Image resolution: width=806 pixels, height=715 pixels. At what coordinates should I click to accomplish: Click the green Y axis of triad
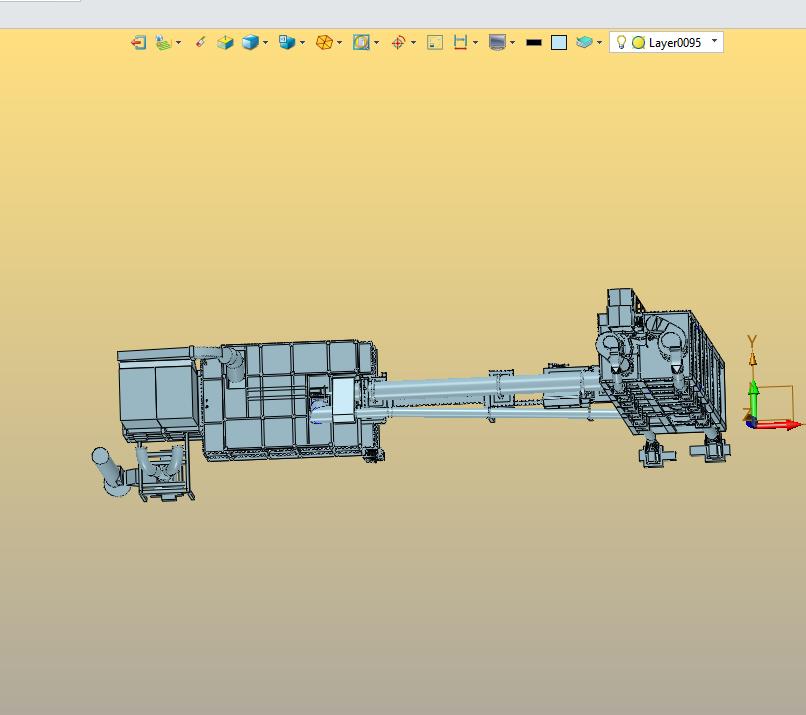click(x=754, y=400)
